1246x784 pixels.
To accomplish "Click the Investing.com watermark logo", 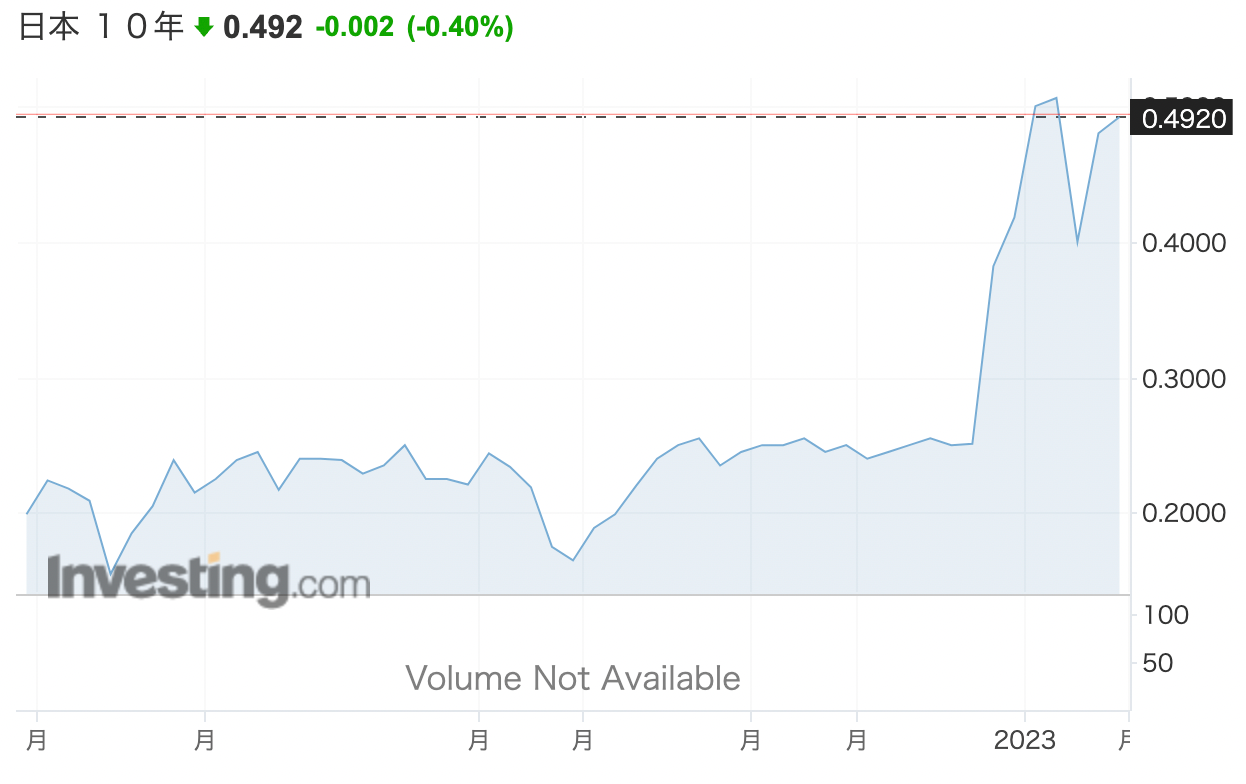I will coord(208,580).
